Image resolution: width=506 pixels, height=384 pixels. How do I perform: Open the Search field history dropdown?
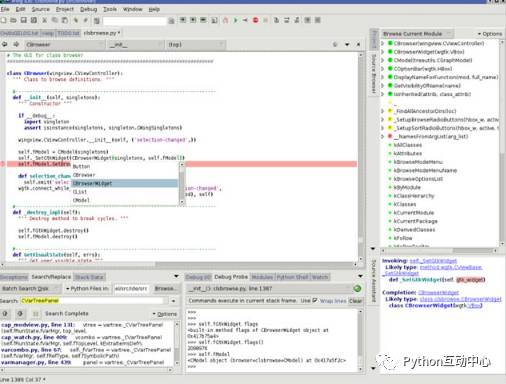point(173,301)
